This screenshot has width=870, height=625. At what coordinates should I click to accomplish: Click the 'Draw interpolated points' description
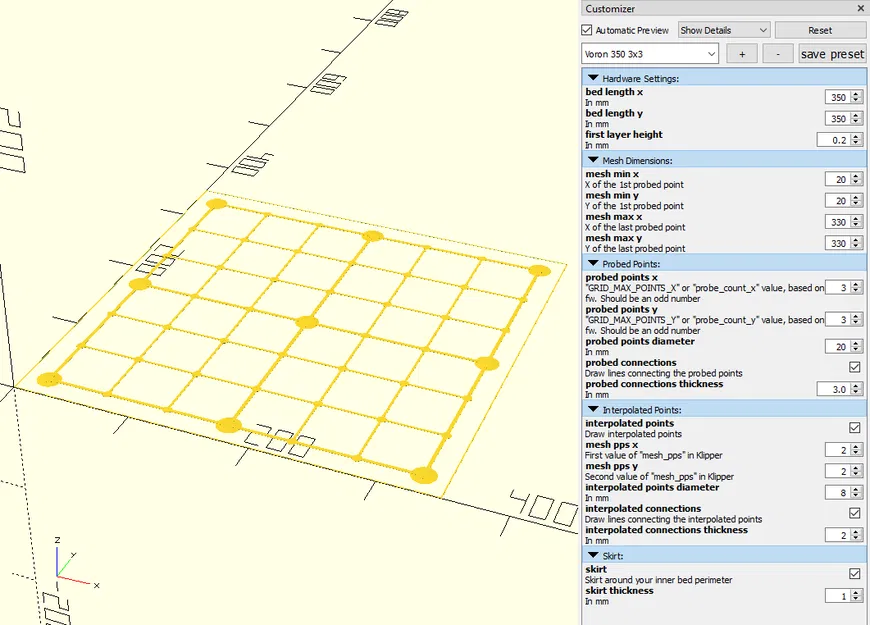click(633, 434)
